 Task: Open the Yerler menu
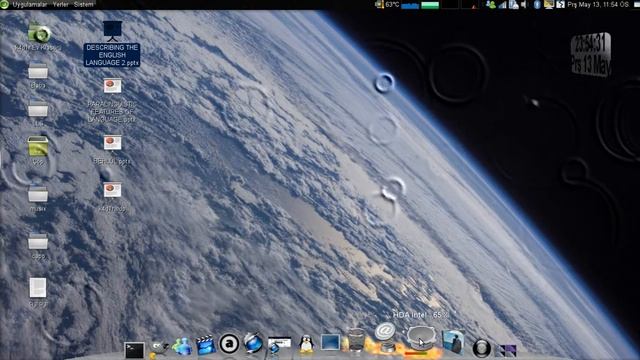pos(61,4)
